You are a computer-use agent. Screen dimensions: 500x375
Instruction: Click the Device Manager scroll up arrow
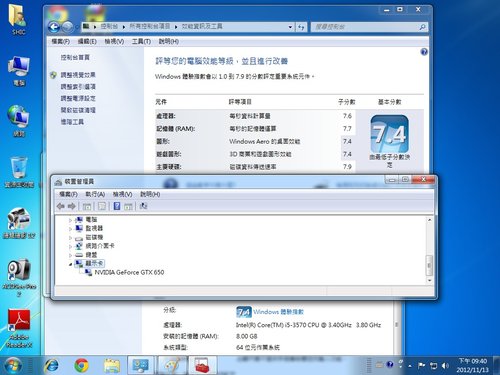coord(429,220)
